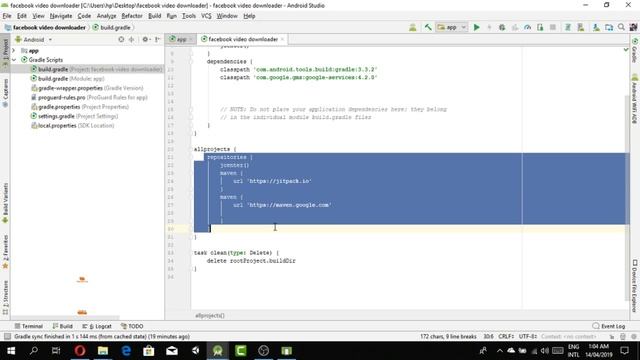The width and height of the screenshot is (640, 360).
Task: Toggle tool window bars icon in status bar
Action: (7, 336)
